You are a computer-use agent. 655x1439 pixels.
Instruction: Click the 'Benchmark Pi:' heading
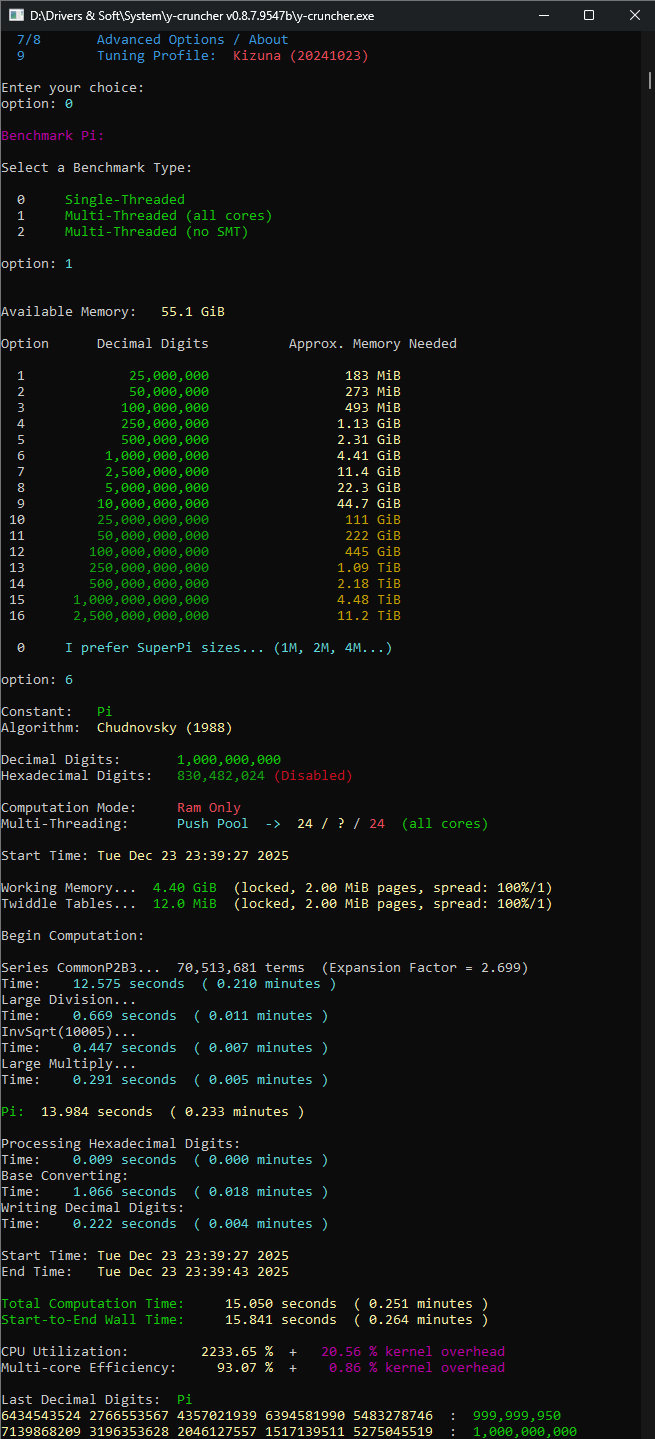pyautogui.click(x=52, y=136)
